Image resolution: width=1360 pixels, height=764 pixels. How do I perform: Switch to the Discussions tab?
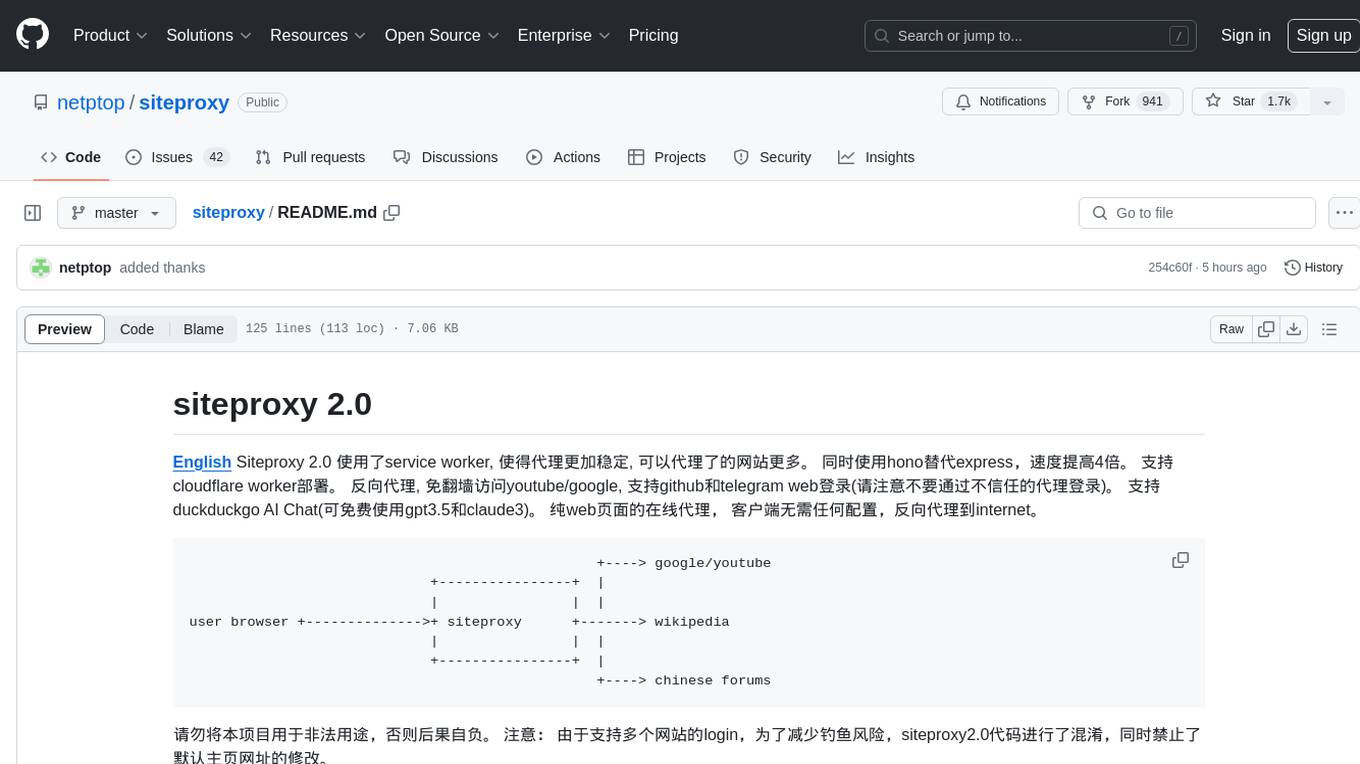[x=445, y=157]
